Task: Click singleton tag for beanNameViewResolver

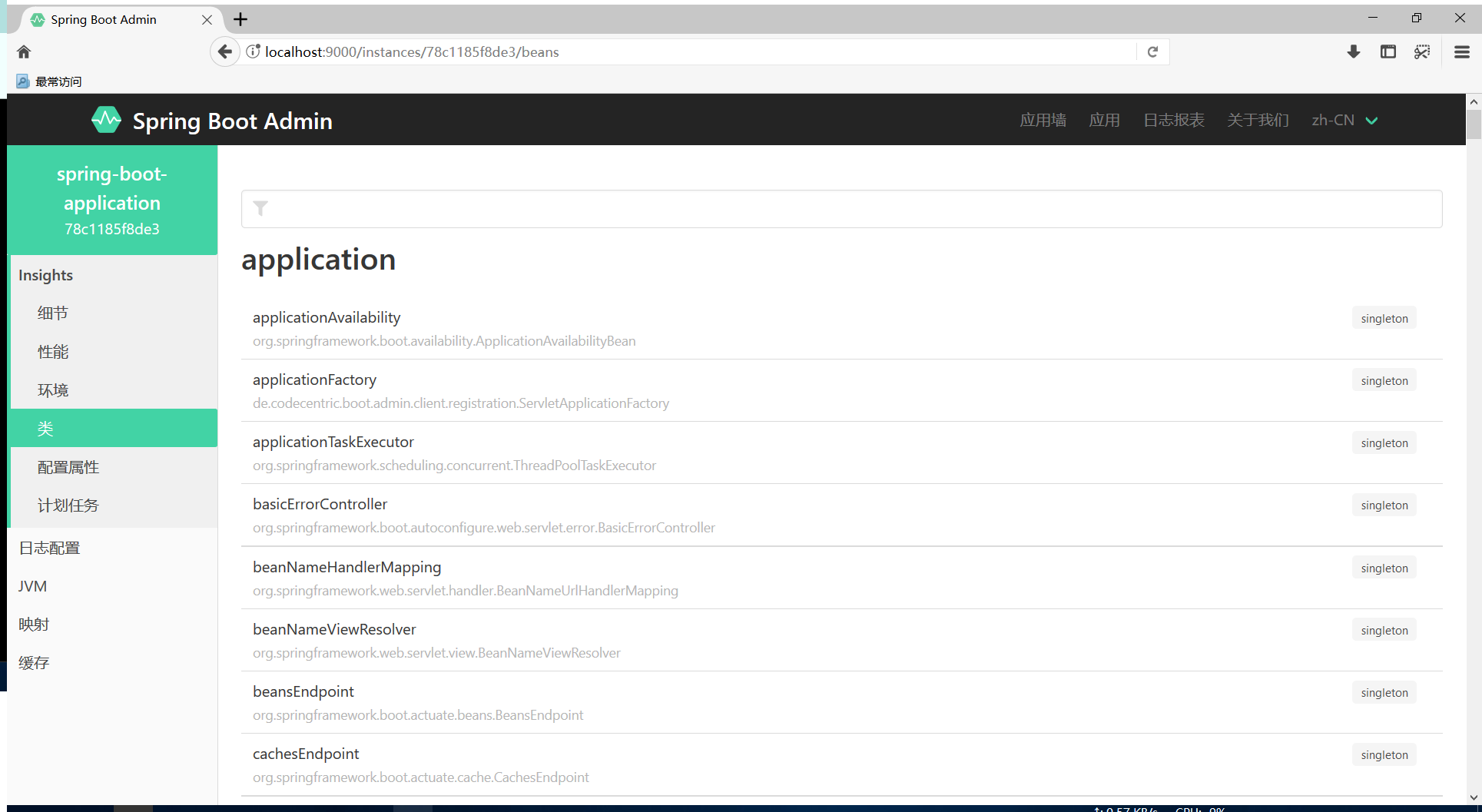Action: tap(1384, 630)
